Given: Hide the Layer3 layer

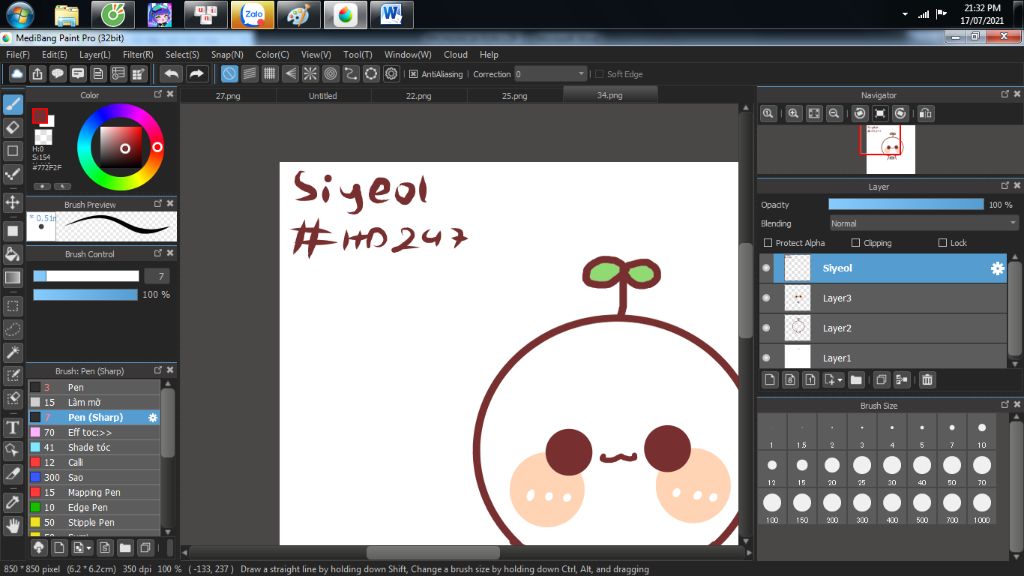Looking at the screenshot, I should 766,298.
